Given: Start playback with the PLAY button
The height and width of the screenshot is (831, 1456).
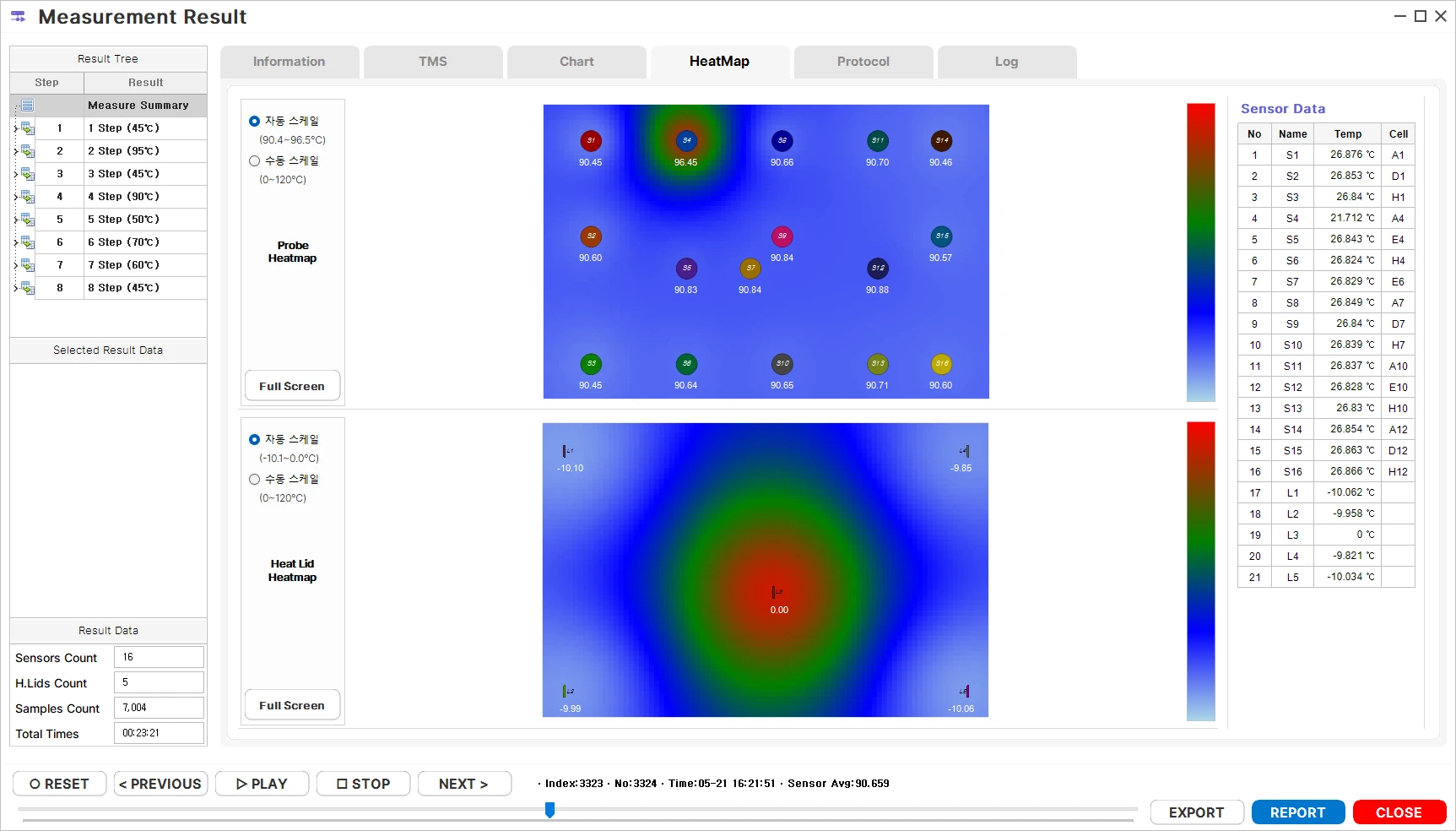Looking at the screenshot, I should pos(263,784).
